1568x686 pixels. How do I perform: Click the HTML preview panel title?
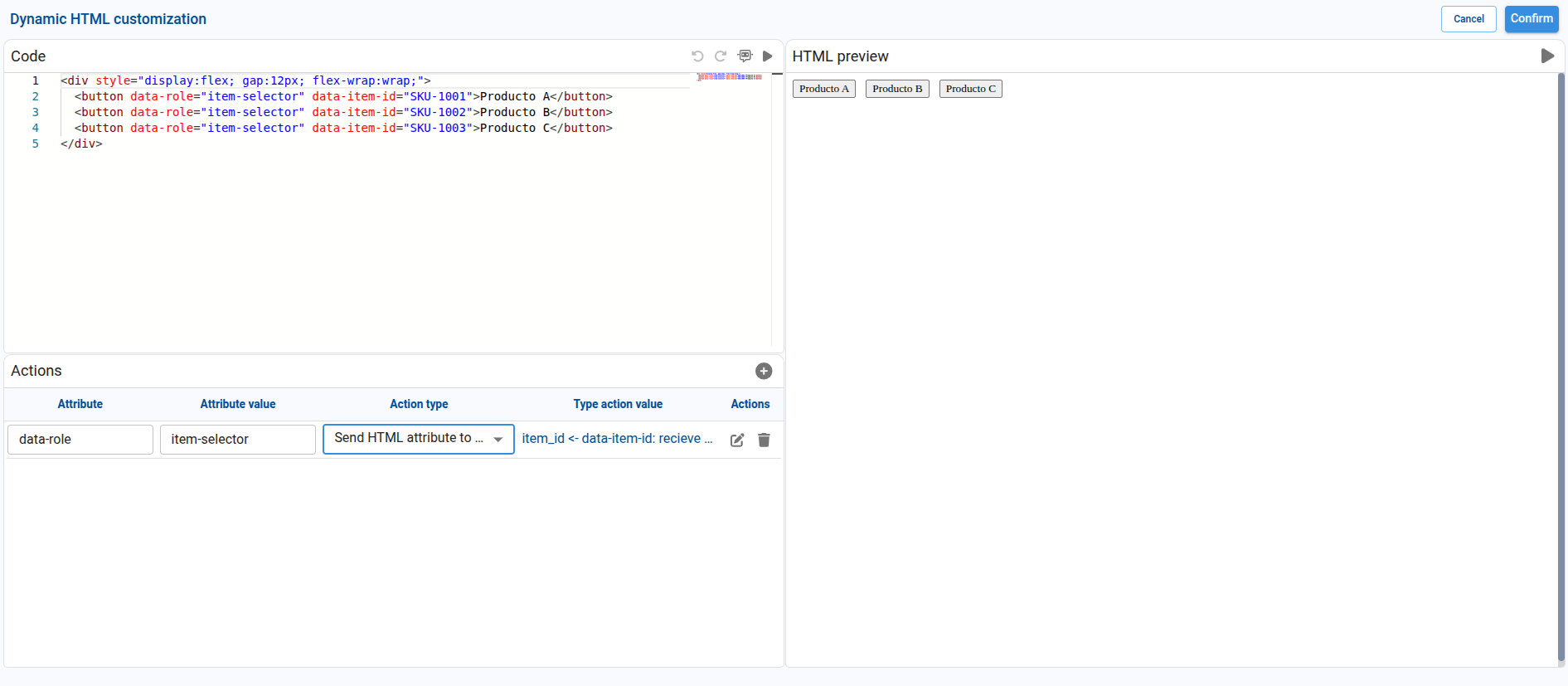(x=840, y=56)
